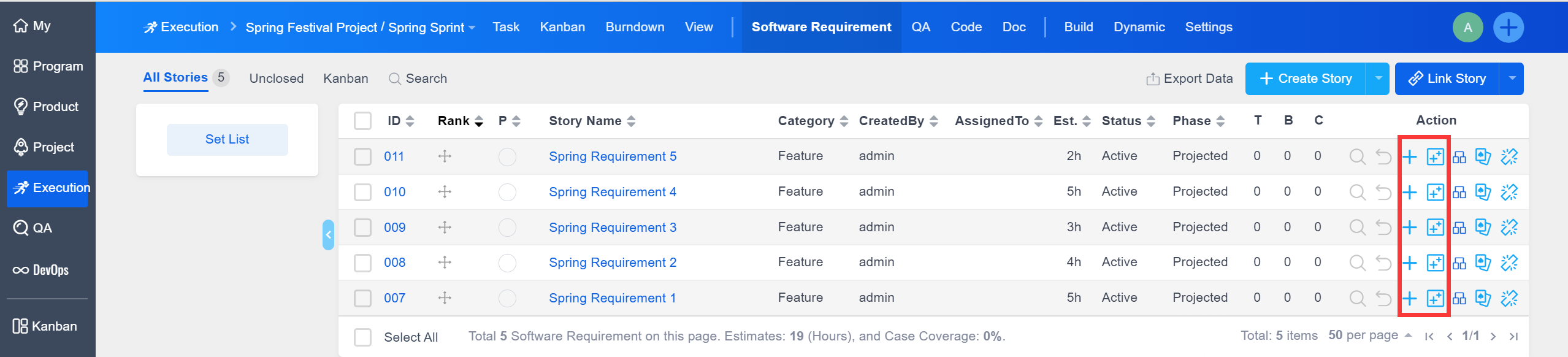
Task: Select priority circle for story 010
Action: 507,193
